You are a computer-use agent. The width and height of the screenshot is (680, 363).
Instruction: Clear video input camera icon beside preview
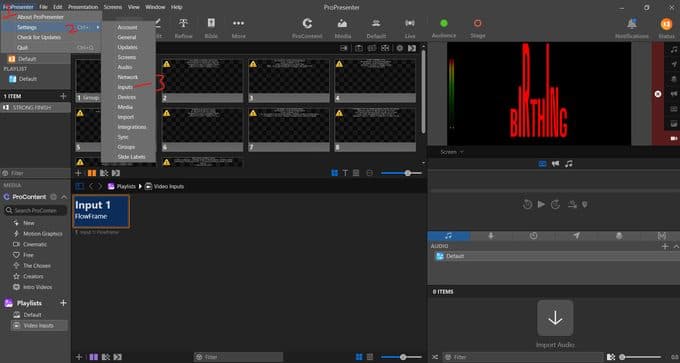pyautogui.click(x=673, y=138)
